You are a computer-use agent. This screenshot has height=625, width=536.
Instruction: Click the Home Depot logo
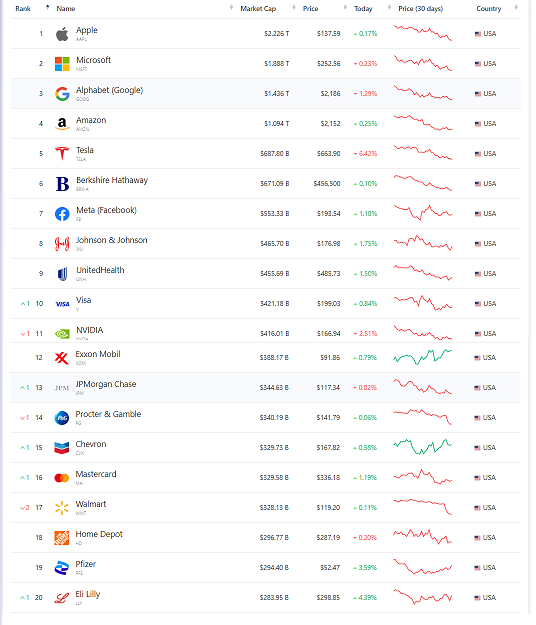[61, 538]
